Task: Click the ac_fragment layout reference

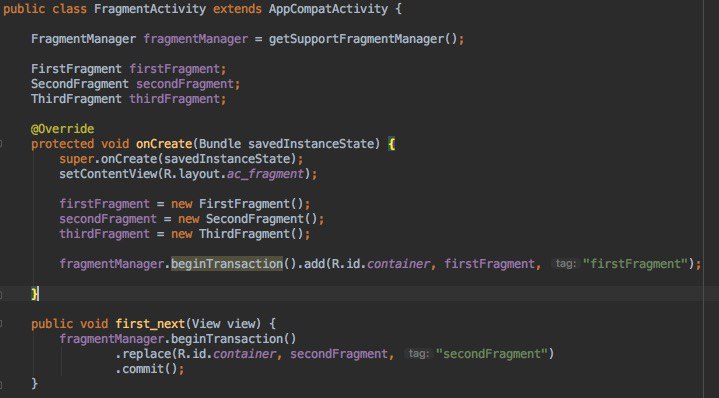Action: click(265, 174)
